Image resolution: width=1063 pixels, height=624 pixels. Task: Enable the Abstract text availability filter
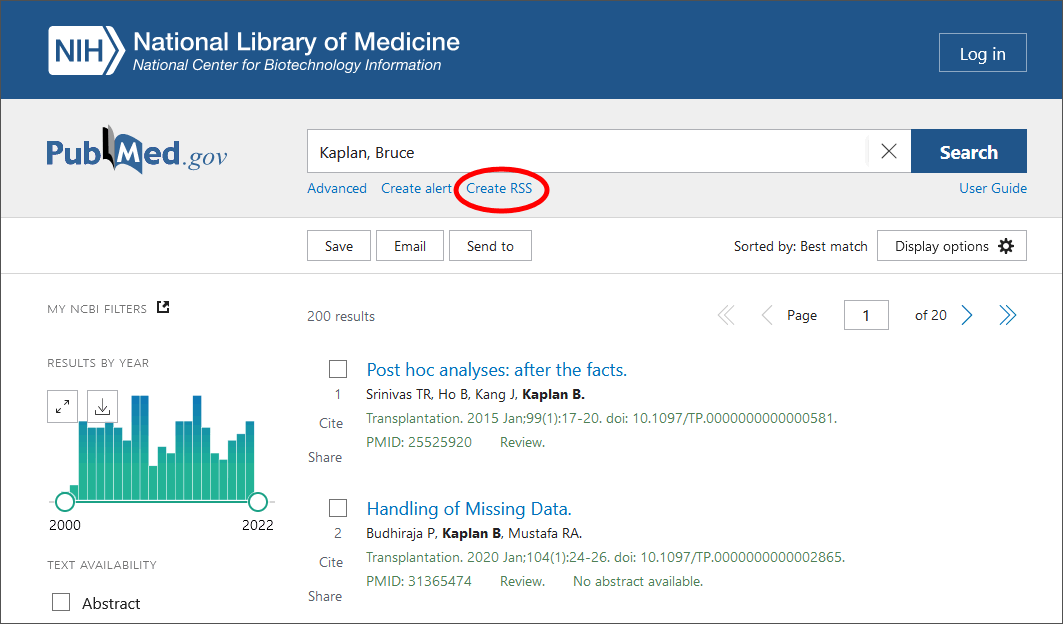[61, 602]
